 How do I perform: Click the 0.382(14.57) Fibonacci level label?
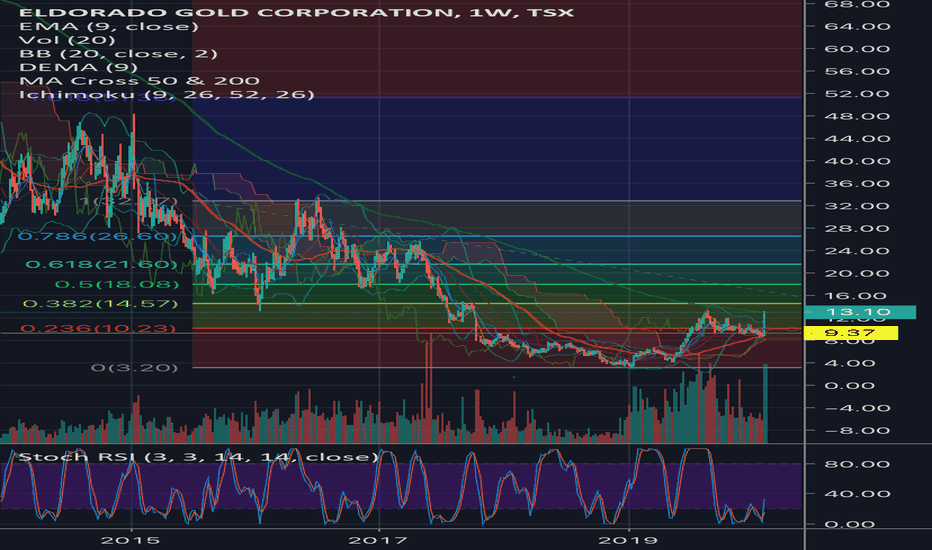pos(100,304)
